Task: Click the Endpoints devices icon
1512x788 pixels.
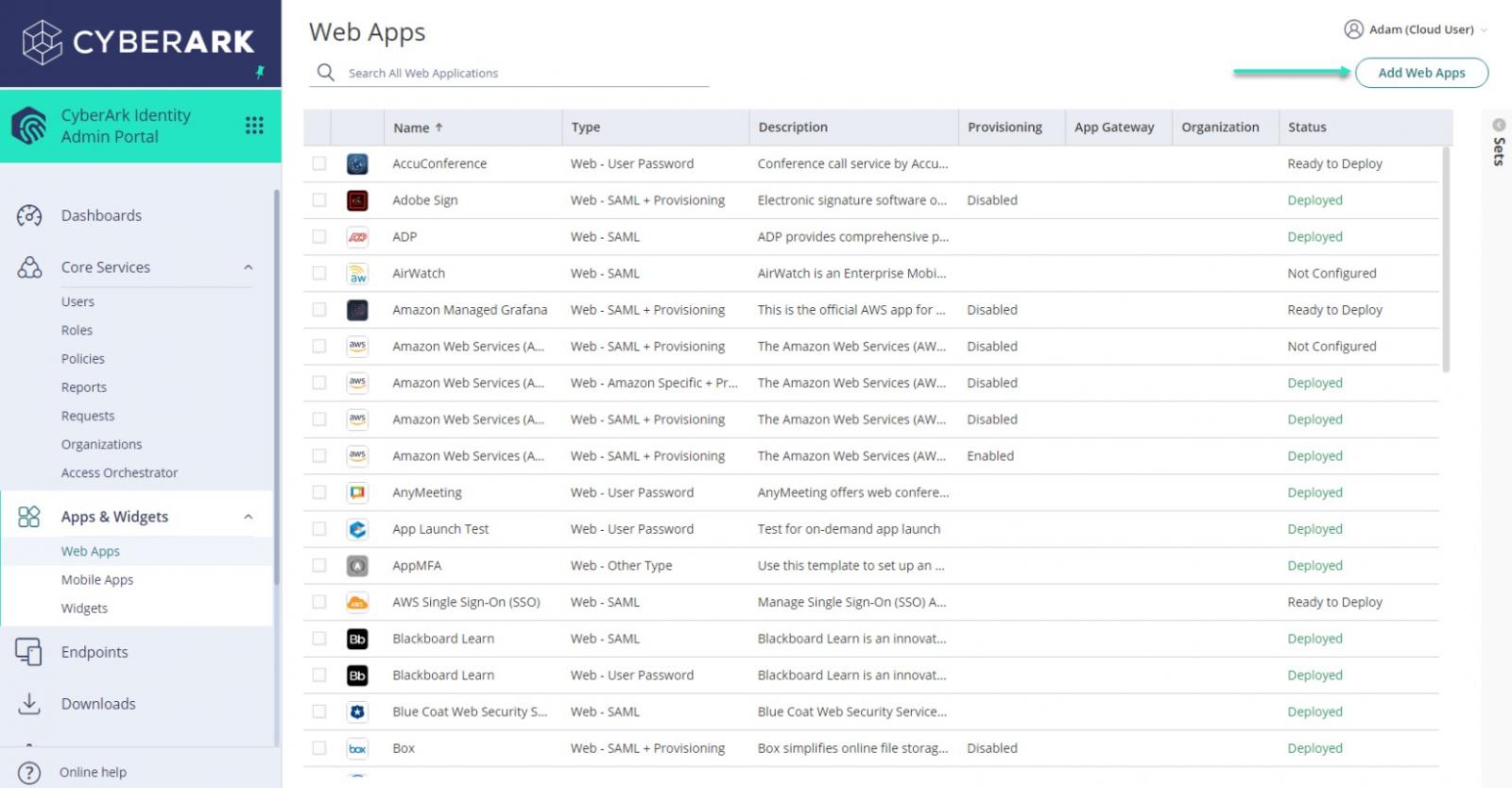Action: point(29,652)
